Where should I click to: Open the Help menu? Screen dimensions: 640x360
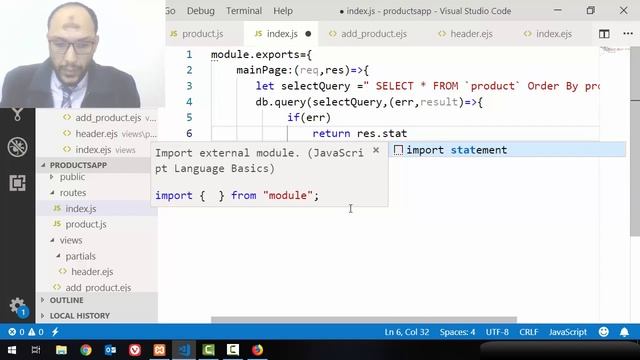tap(283, 11)
